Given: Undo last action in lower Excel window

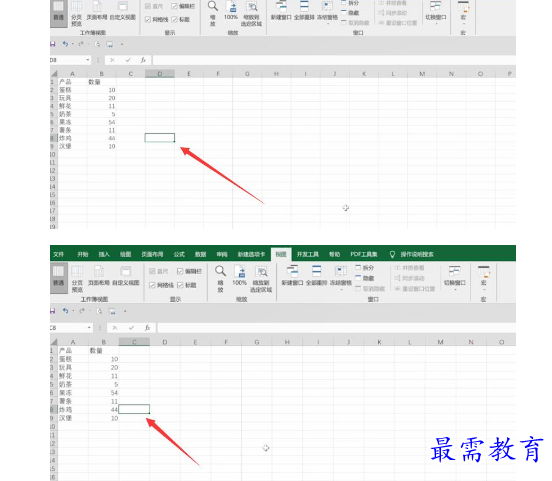Looking at the screenshot, I should tap(65, 311).
